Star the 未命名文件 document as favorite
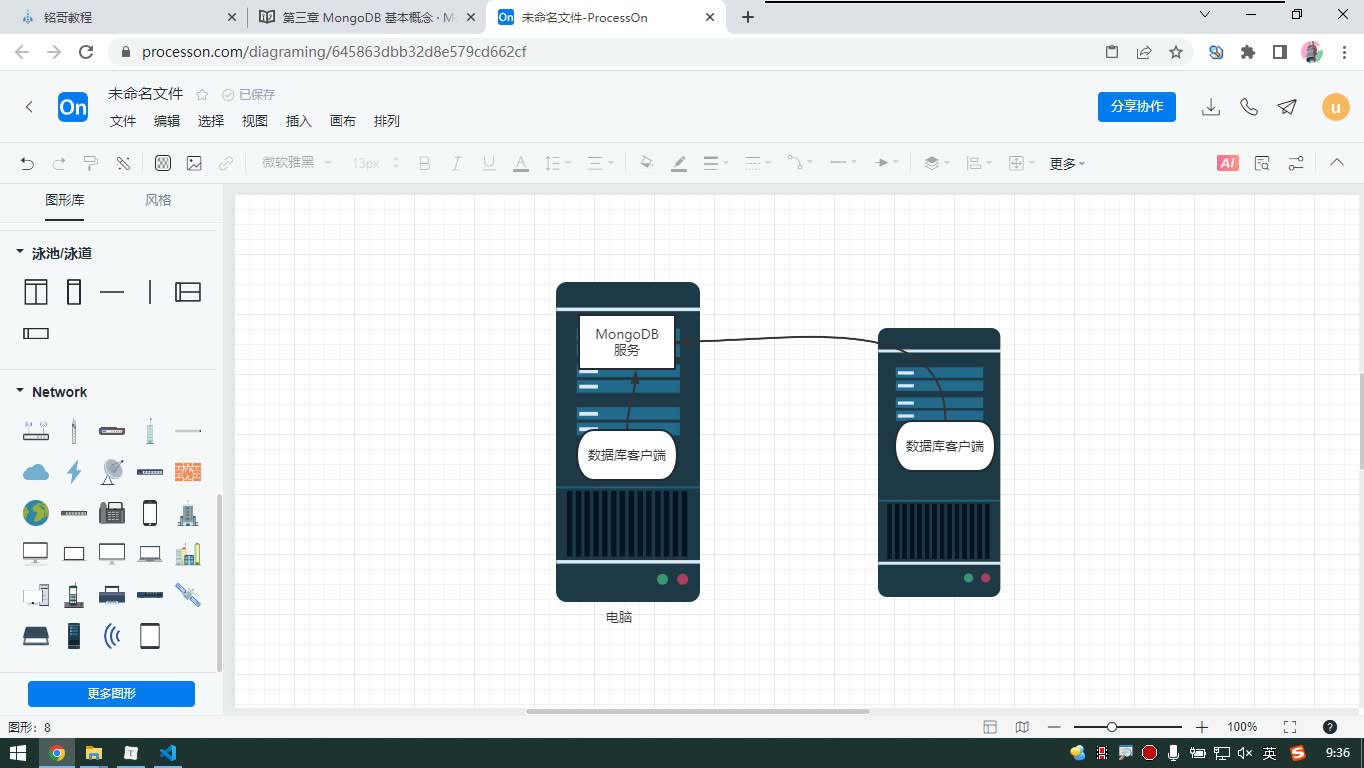The width and height of the screenshot is (1364, 768). [202, 95]
